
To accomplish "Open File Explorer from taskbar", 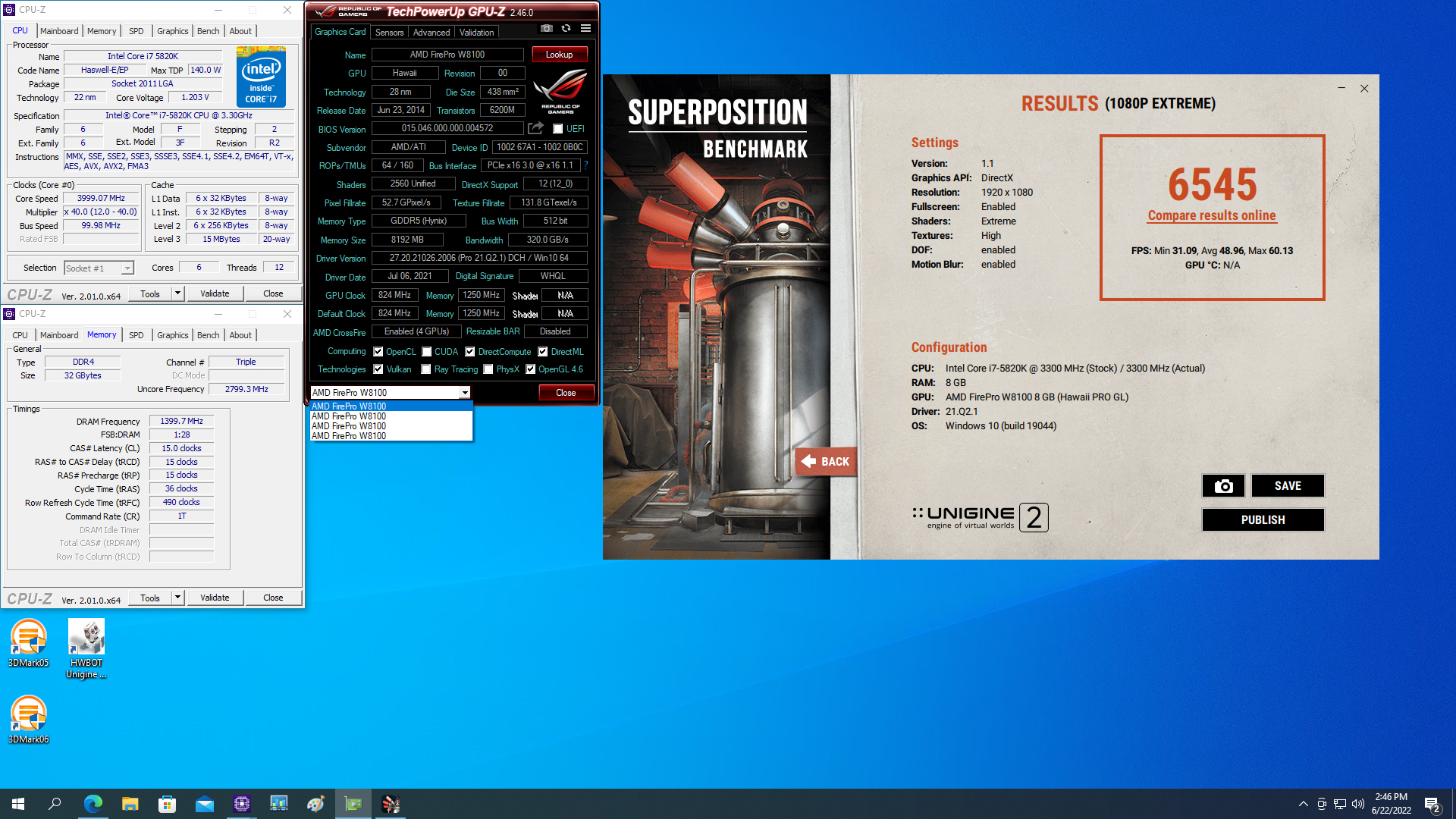I will point(130,804).
